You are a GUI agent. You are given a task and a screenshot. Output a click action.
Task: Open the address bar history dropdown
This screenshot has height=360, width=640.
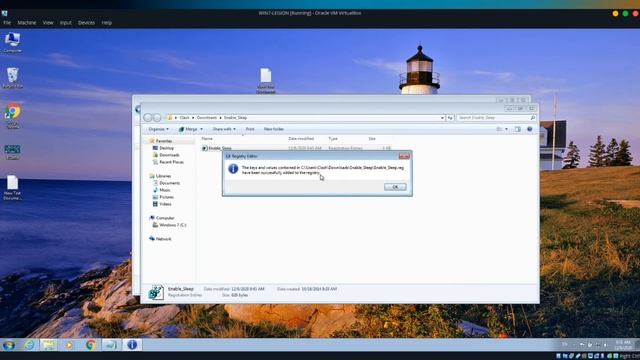(442, 118)
